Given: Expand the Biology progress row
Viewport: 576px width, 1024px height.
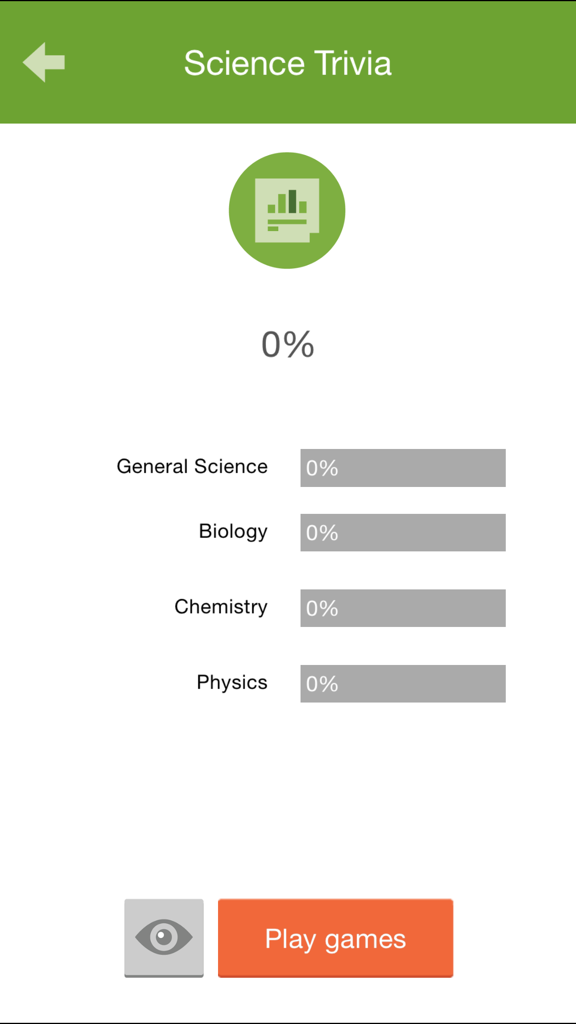Looking at the screenshot, I should 233,532.
